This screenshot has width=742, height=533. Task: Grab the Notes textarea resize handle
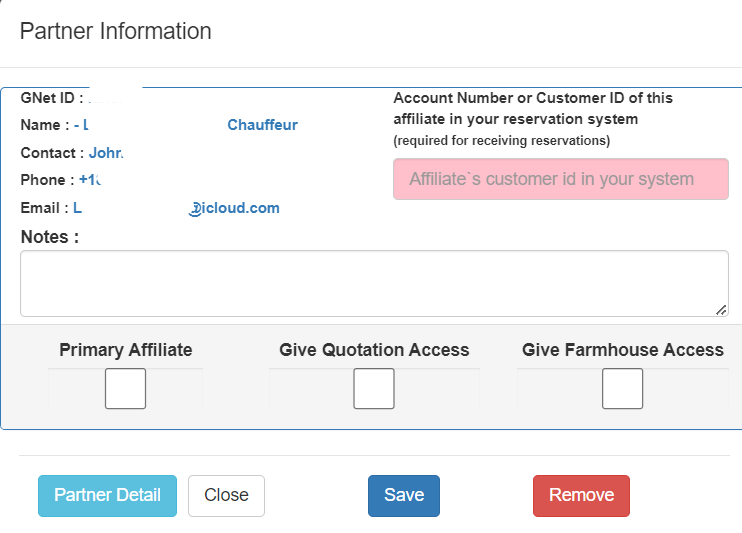point(721,310)
